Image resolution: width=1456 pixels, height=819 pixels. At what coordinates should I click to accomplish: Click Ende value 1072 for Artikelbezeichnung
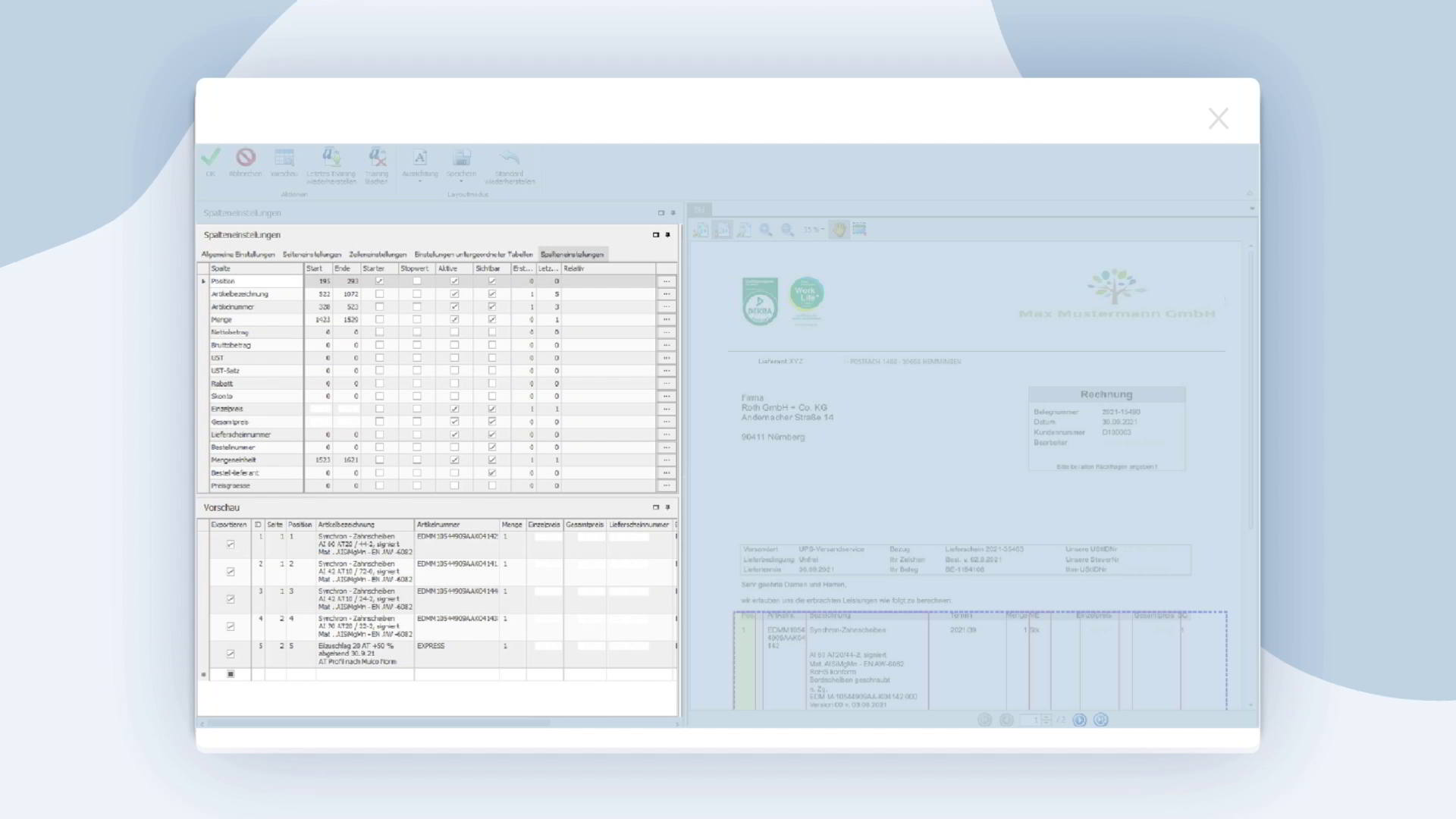[x=347, y=294]
